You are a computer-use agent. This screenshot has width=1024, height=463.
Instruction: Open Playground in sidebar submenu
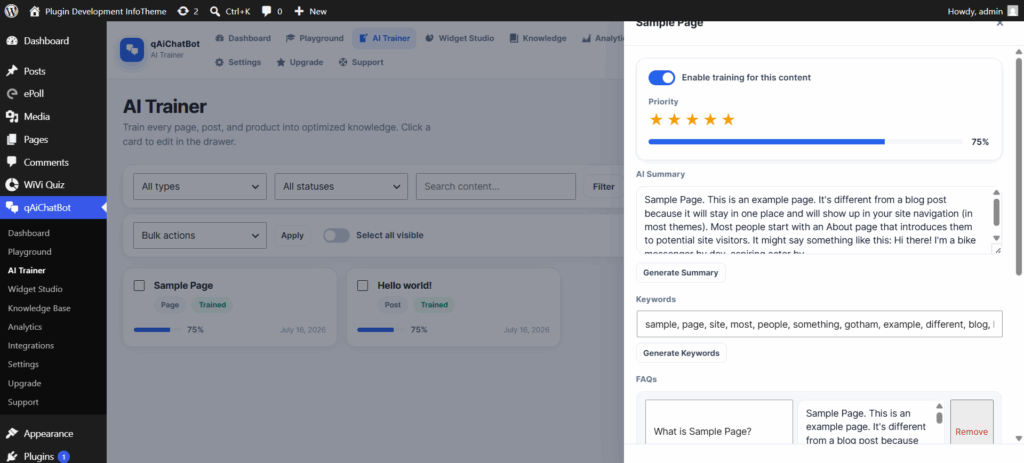29,252
